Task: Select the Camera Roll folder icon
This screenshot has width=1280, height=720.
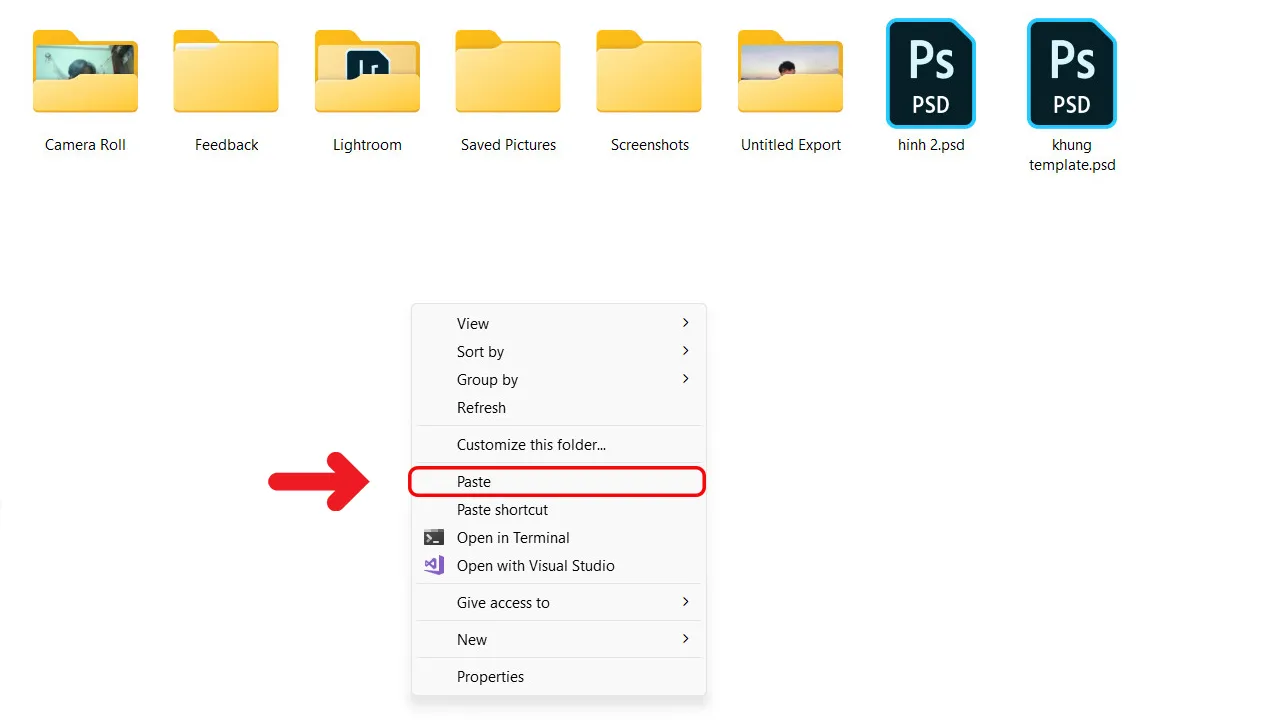Action: (85, 72)
